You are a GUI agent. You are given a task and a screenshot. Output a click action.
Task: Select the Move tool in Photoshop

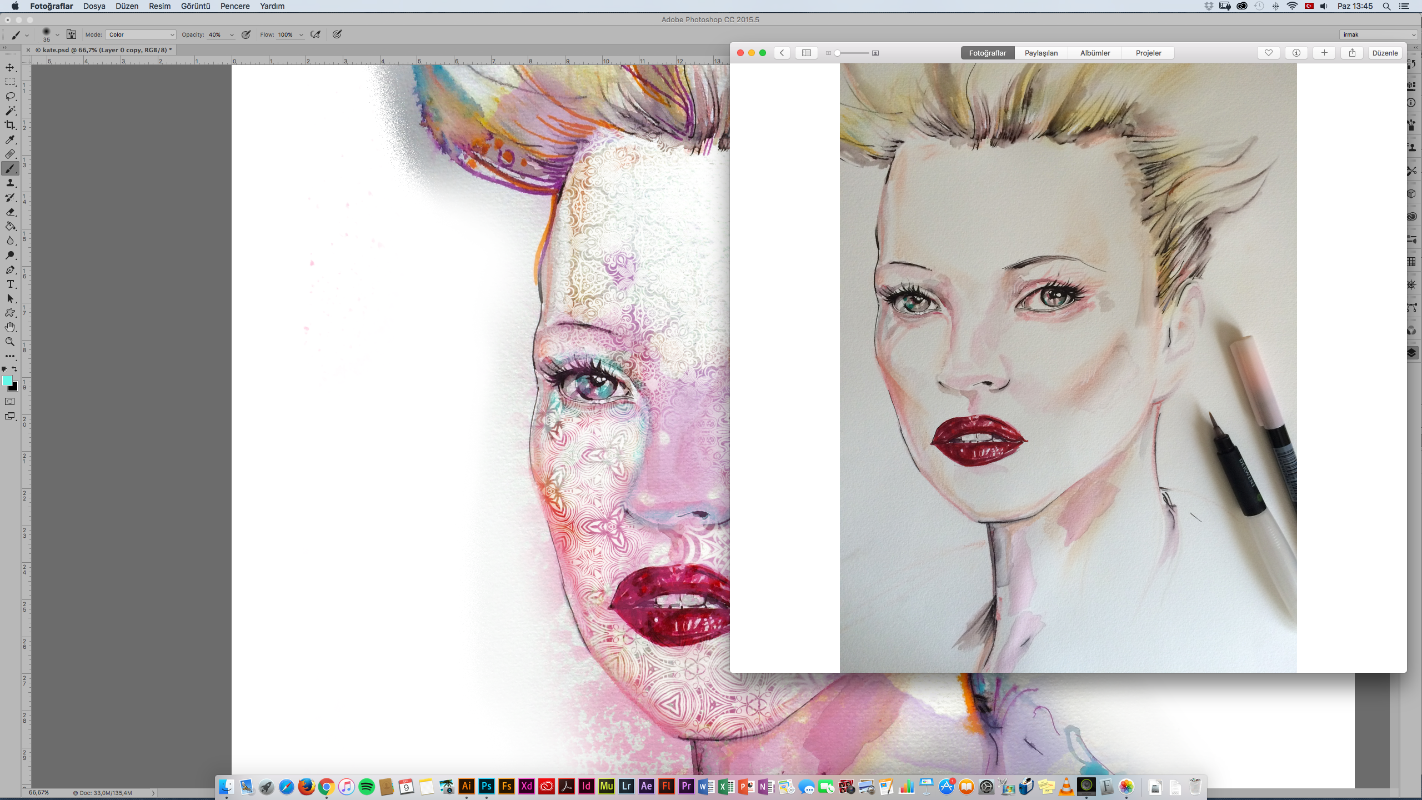click(x=10, y=67)
